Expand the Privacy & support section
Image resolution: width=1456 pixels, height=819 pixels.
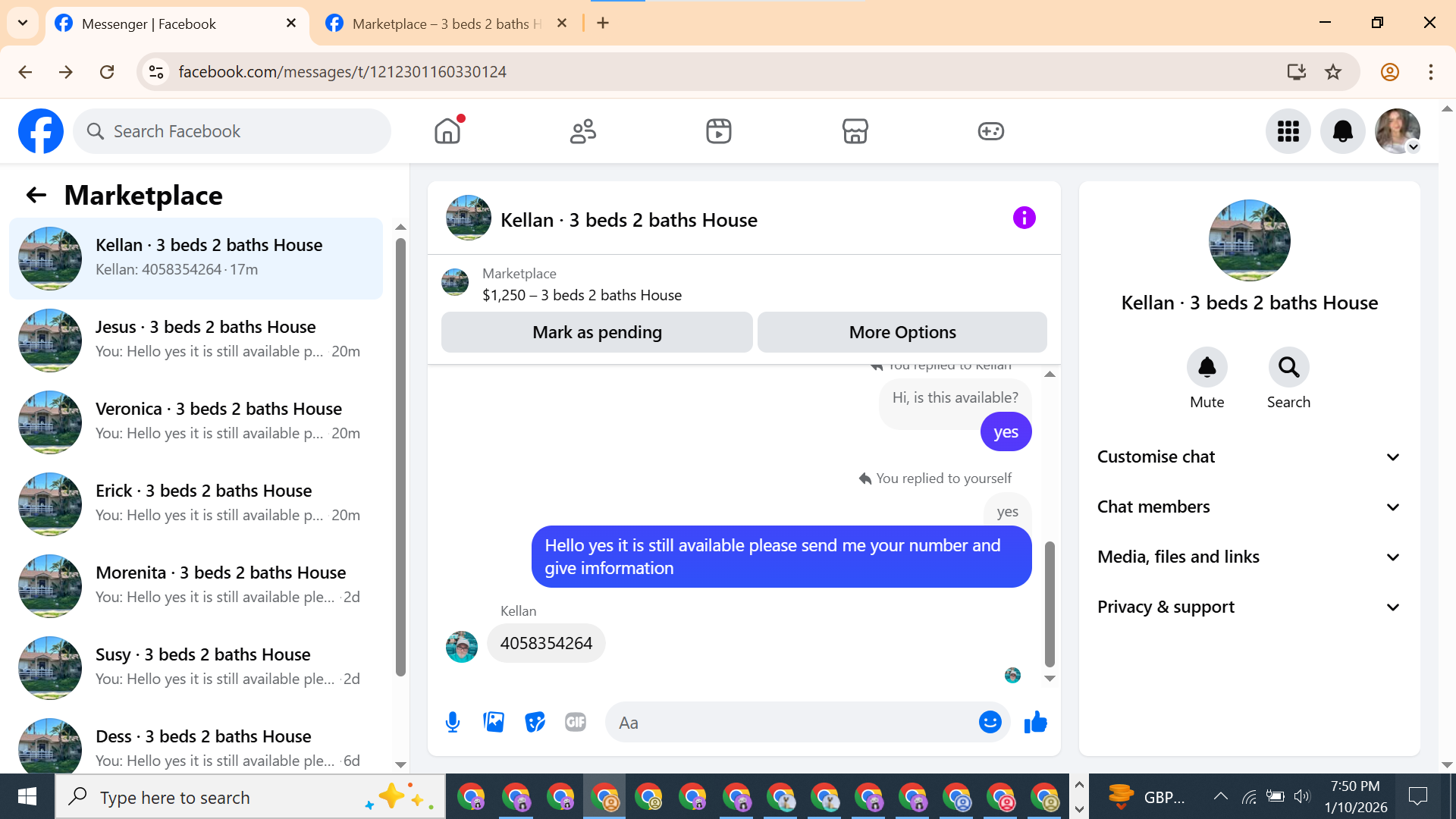(1249, 607)
